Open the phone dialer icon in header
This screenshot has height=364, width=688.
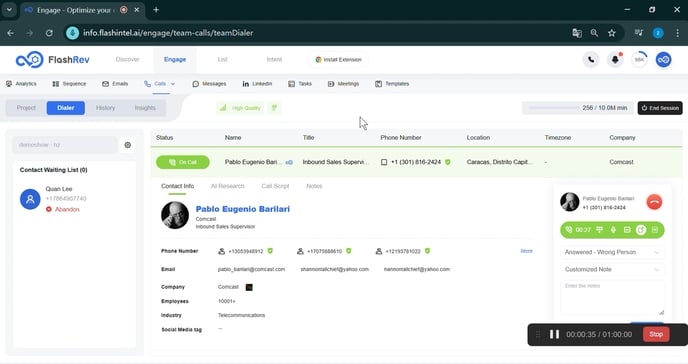point(591,60)
